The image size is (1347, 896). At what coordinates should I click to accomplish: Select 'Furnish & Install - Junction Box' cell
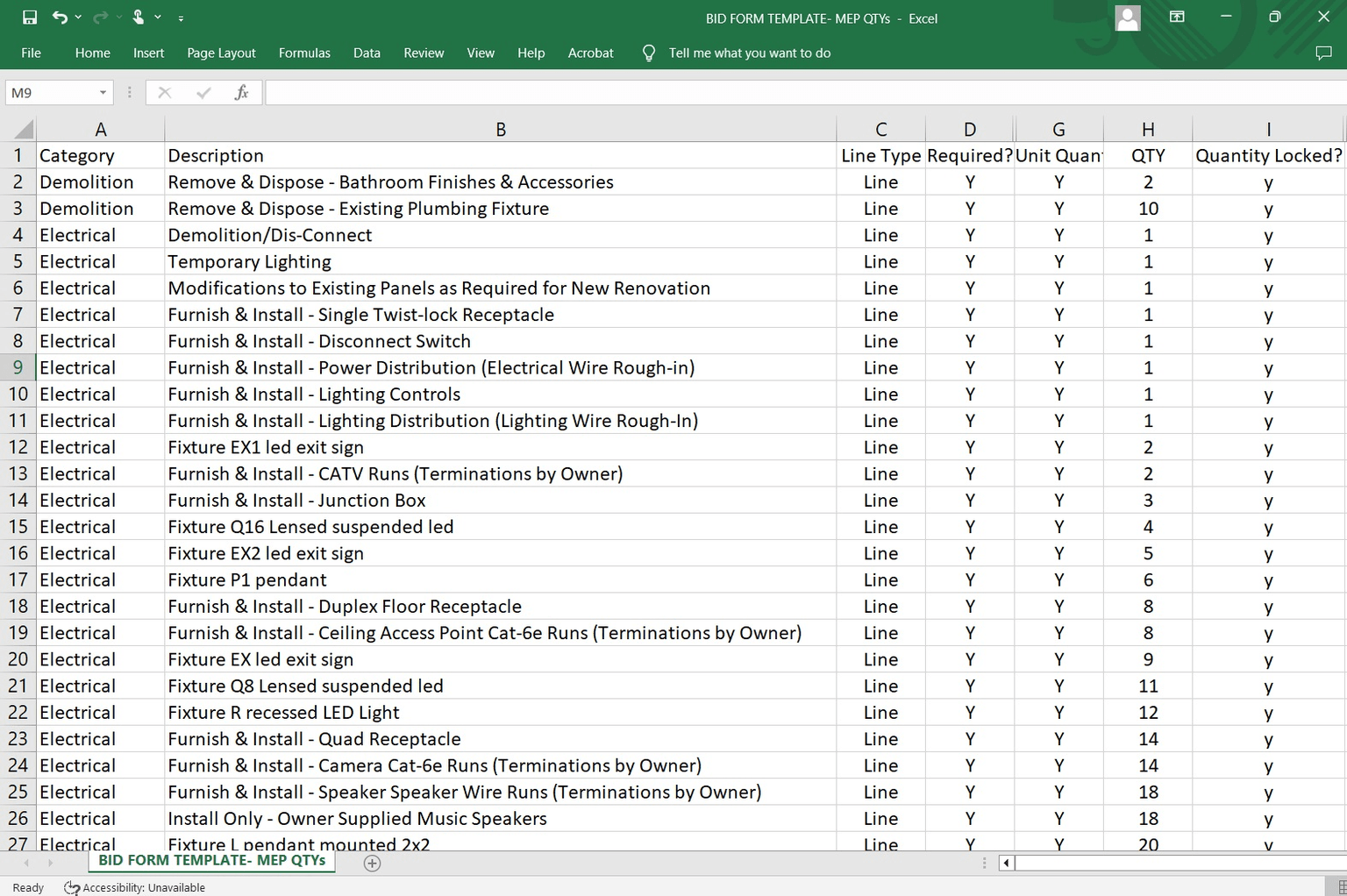click(x=501, y=500)
